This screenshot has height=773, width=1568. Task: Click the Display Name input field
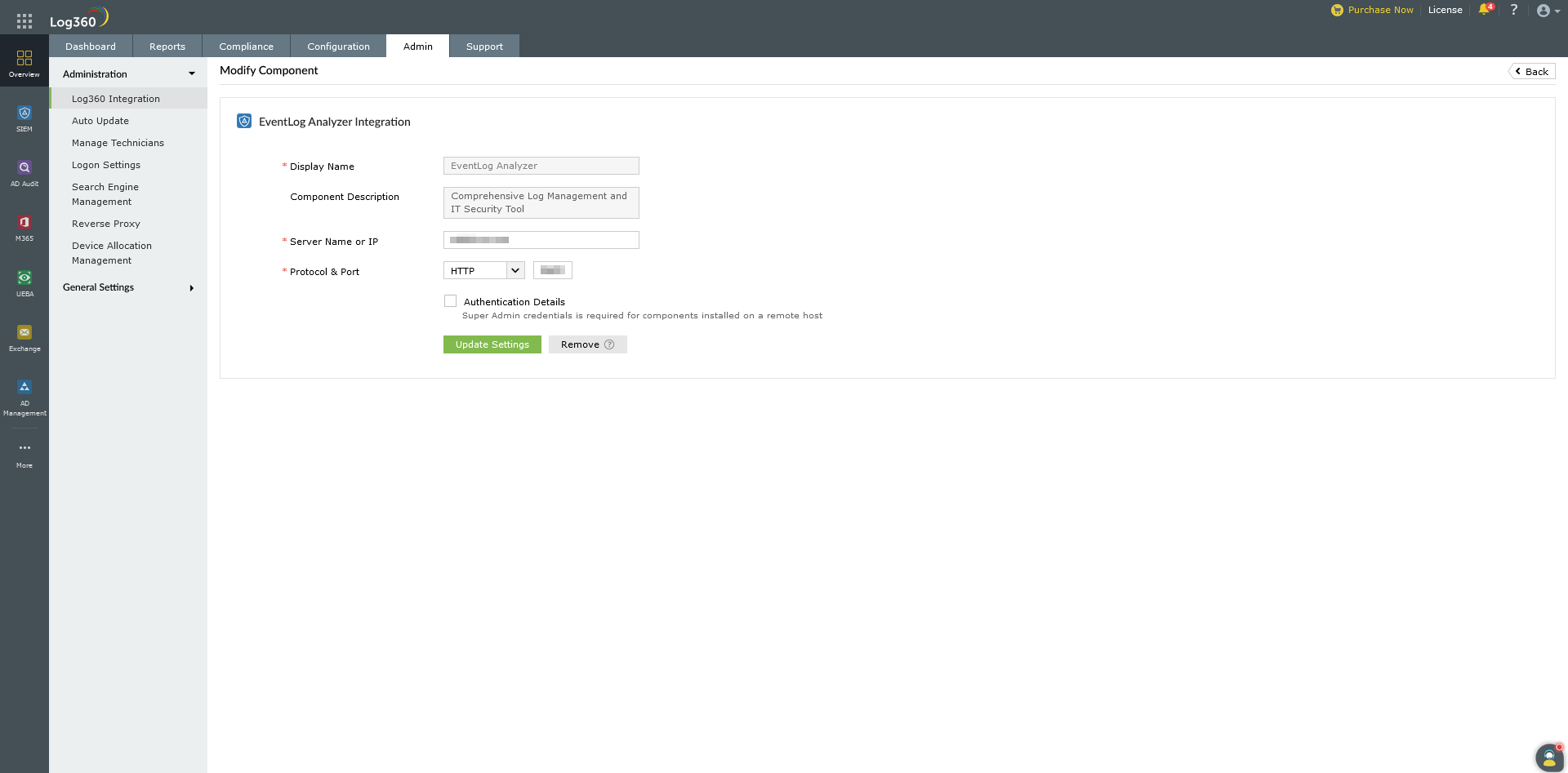[541, 166]
